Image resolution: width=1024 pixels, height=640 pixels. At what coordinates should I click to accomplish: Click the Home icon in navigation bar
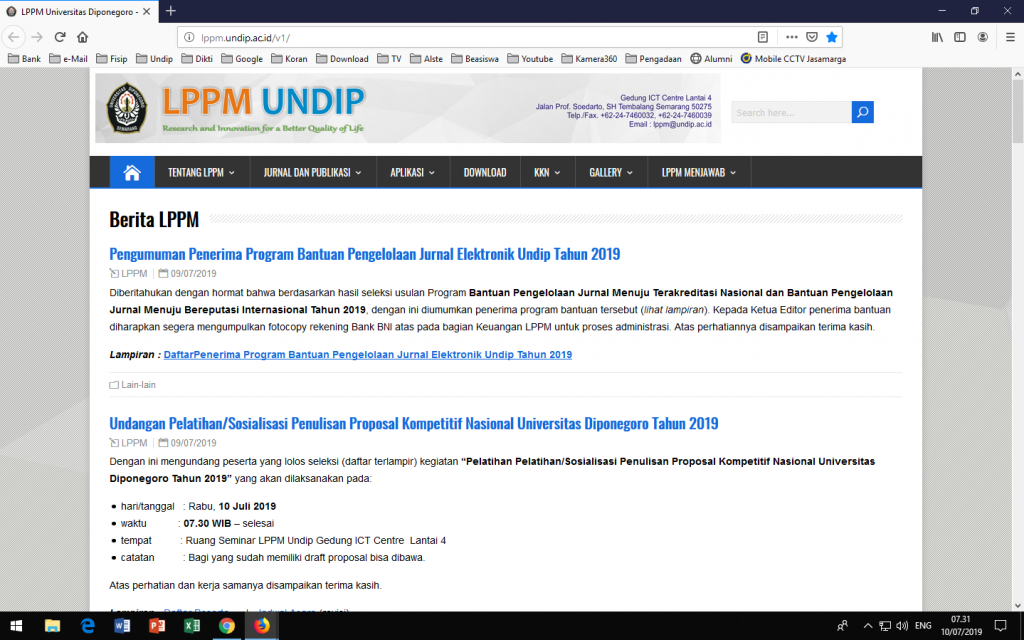point(131,172)
